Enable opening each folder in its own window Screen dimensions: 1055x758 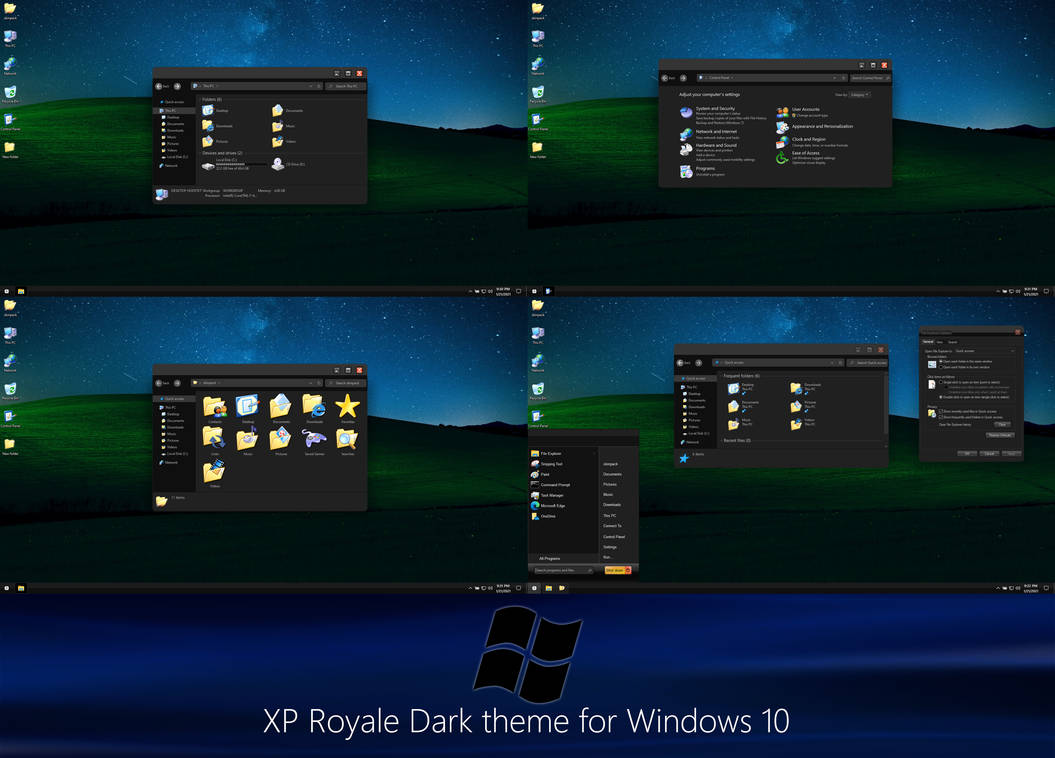940,367
